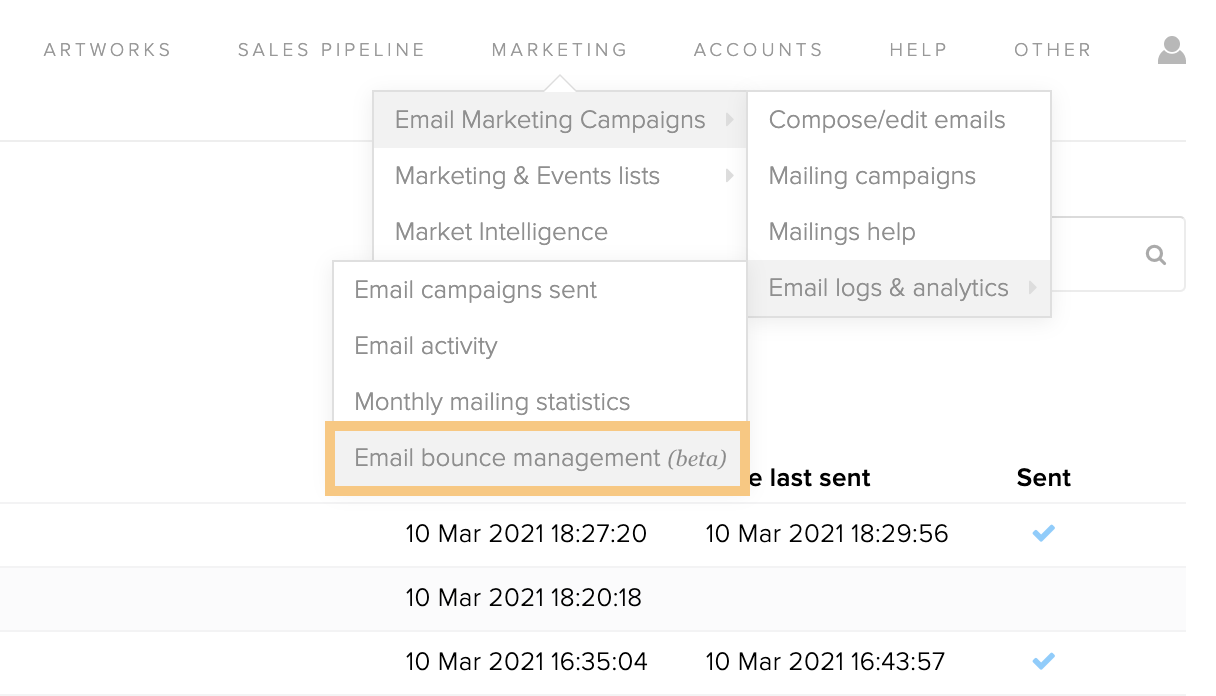Click the blue Sent checkmark for 18:27:20 row
Image resolution: width=1216 pixels, height=696 pixels.
[x=1043, y=534]
